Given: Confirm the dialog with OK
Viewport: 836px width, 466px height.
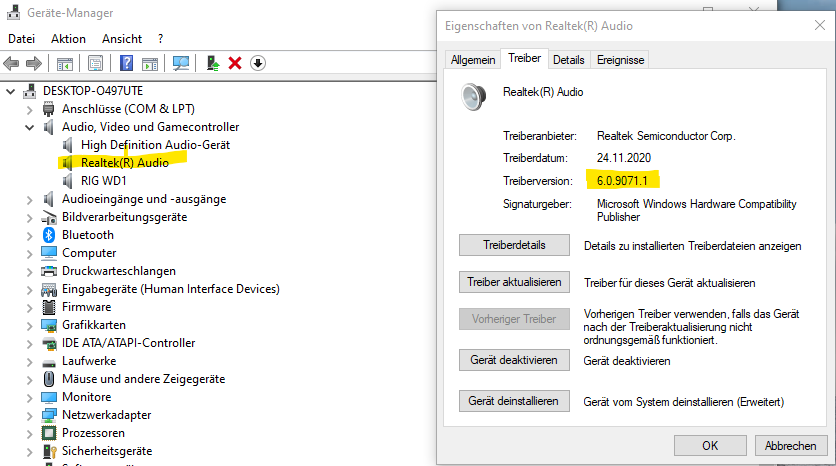Looking at the screenshot, I should 710,446.
